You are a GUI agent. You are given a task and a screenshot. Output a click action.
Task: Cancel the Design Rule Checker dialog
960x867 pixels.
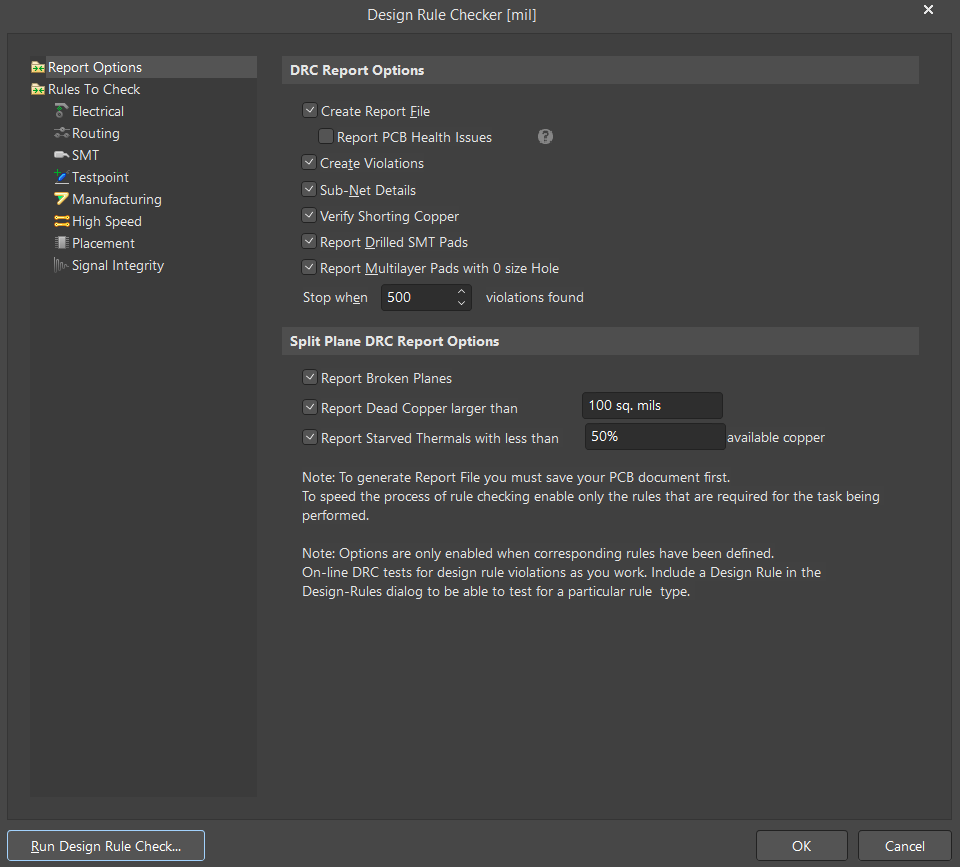pos(904,846)
